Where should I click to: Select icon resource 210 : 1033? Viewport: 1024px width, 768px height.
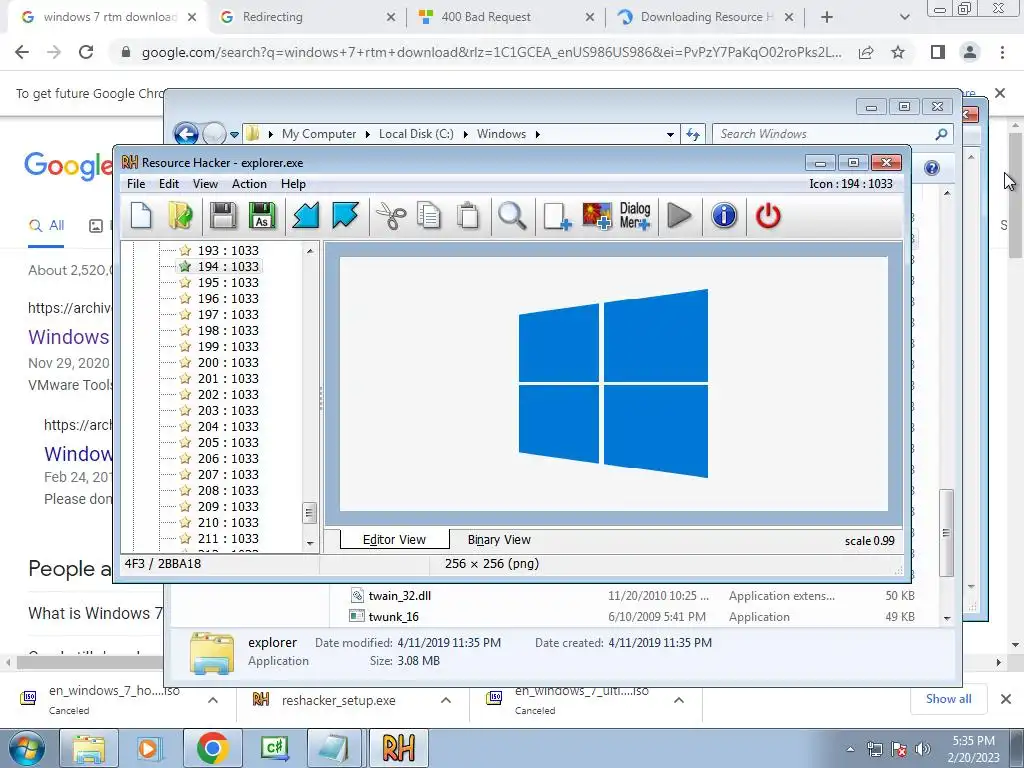228,522
